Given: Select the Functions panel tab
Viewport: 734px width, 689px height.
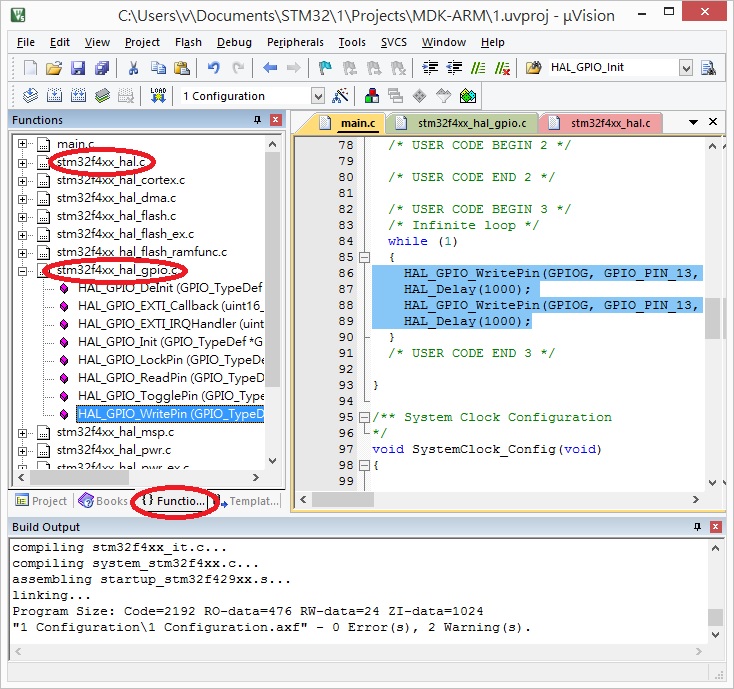Looking at the screenshot, I should 173,501.
